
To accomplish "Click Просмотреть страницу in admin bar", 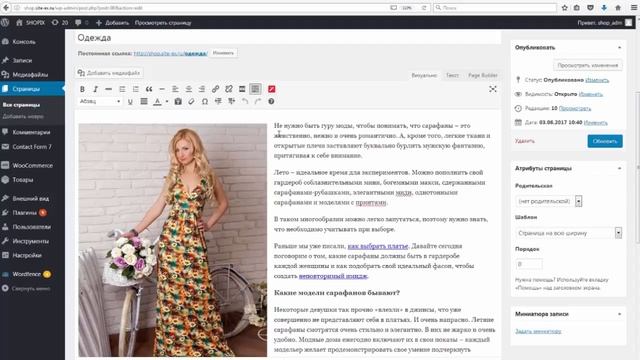I will pyautogui.click(x=163, y=23).
